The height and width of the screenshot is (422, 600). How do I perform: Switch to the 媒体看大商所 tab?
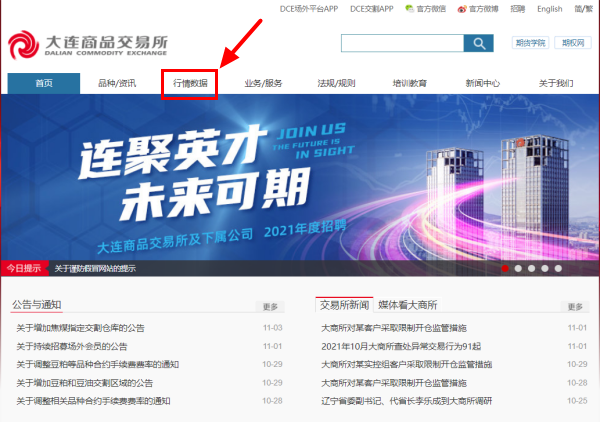click(x=407, y=305)
